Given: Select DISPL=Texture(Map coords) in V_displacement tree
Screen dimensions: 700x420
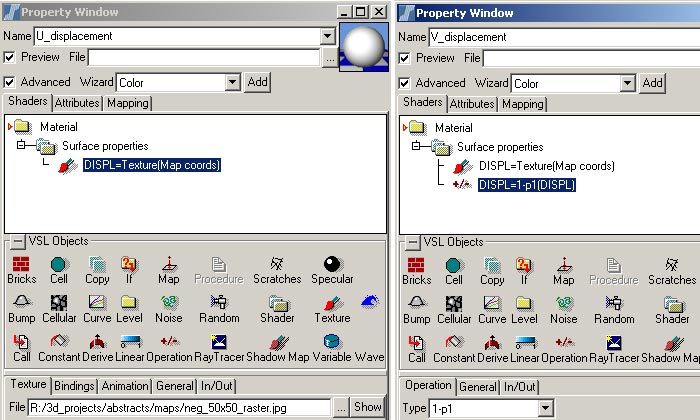Looking at the screenshot, I should 546,166.
